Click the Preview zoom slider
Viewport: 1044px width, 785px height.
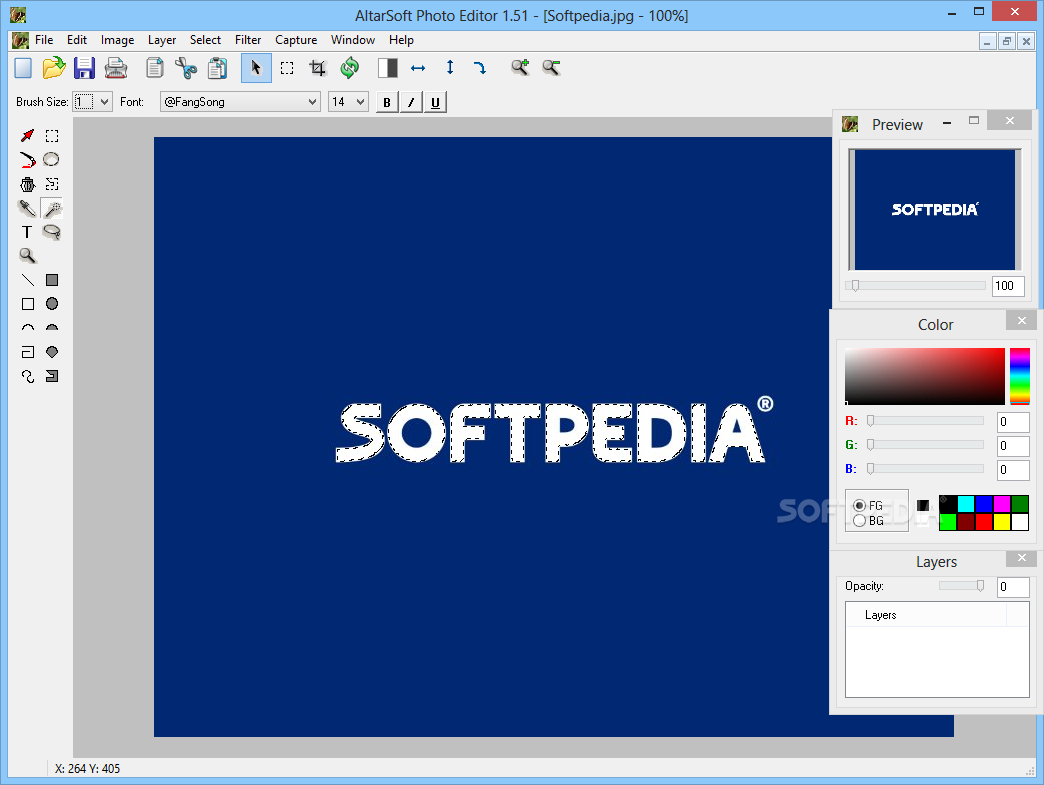[915, 286]
